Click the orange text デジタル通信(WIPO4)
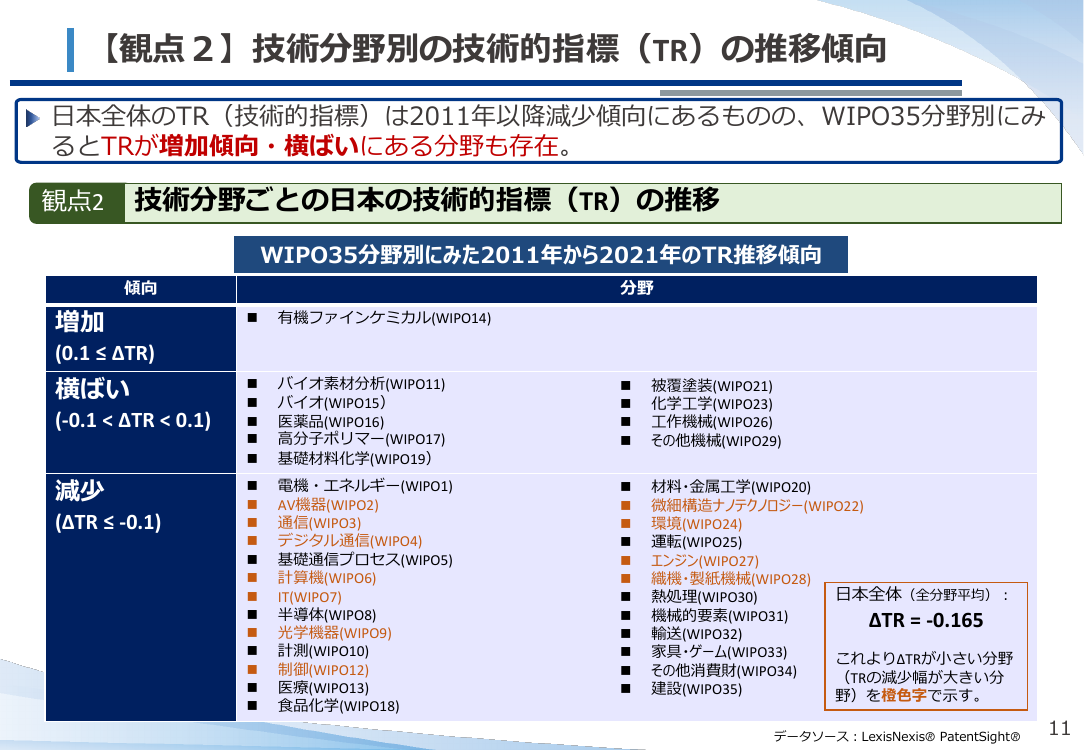Screen dimensions: 1084x750 [x=350, y=541]
